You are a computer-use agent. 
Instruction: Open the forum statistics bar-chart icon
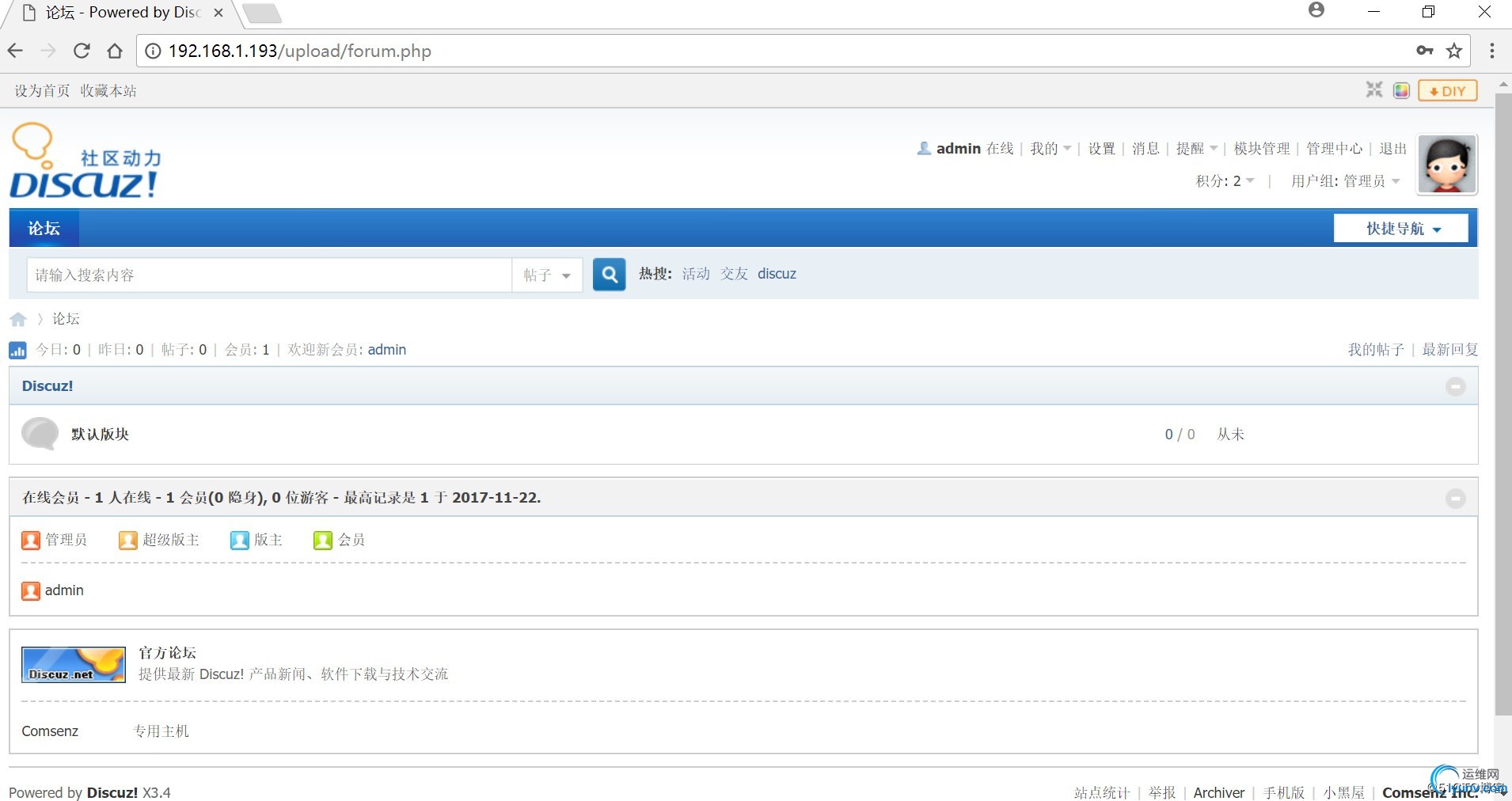17,350
